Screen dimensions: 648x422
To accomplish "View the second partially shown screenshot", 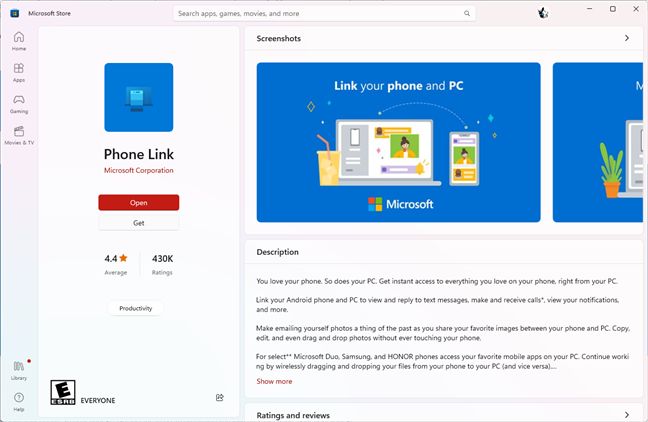I will 598,142.
